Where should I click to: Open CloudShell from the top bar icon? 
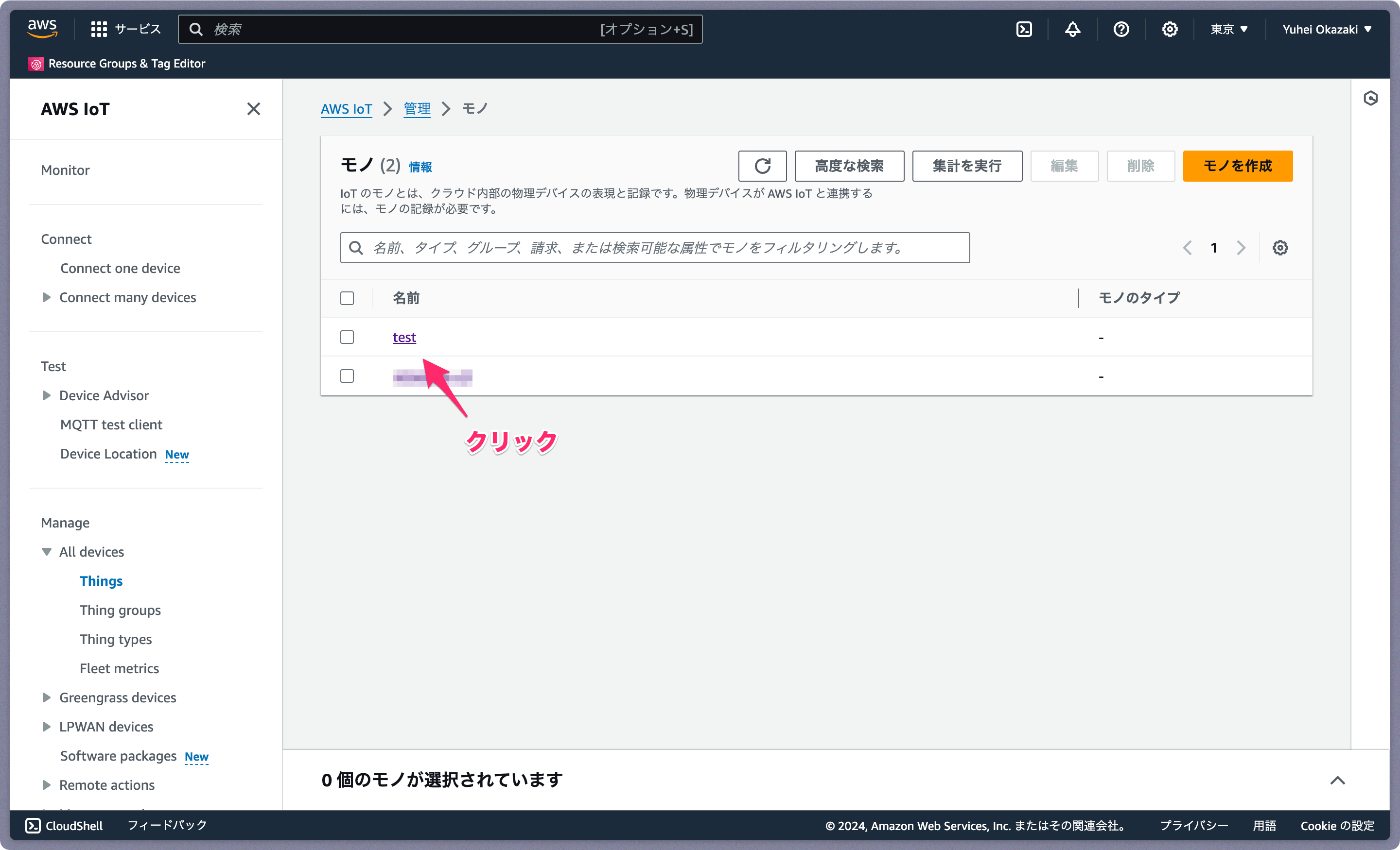click(x=1024, y=29)
